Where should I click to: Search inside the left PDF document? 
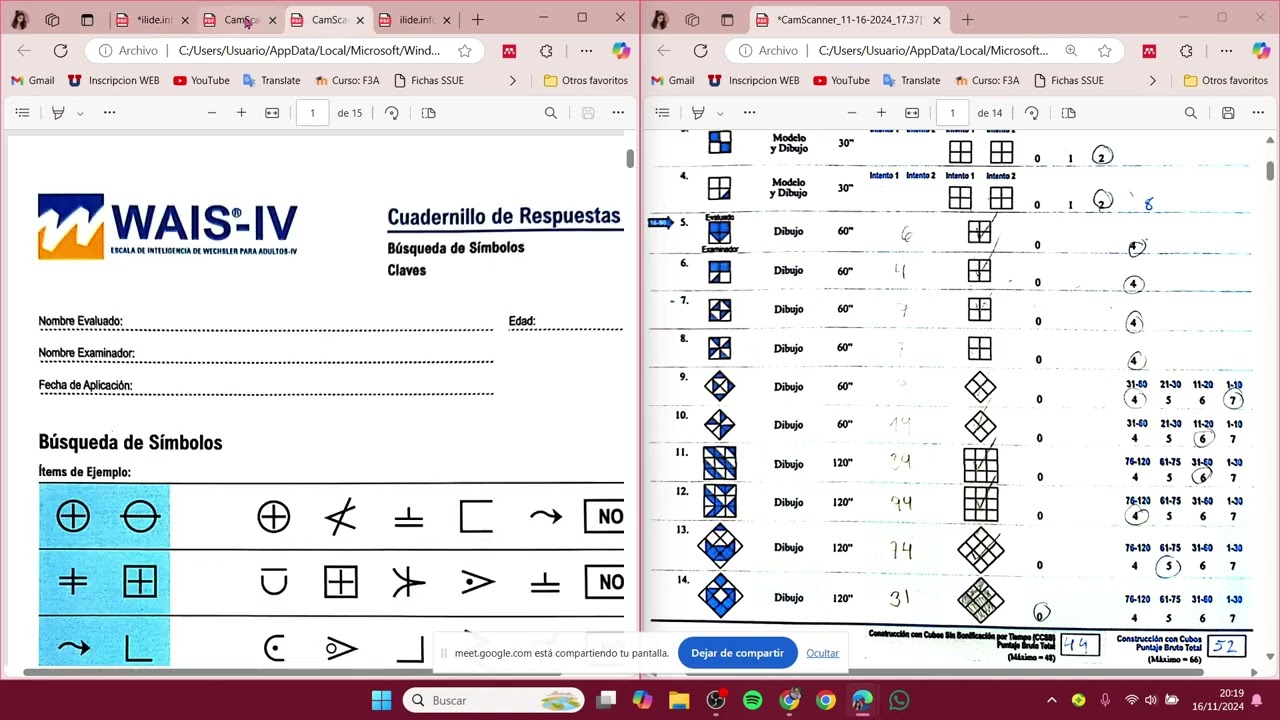point(551,113)
